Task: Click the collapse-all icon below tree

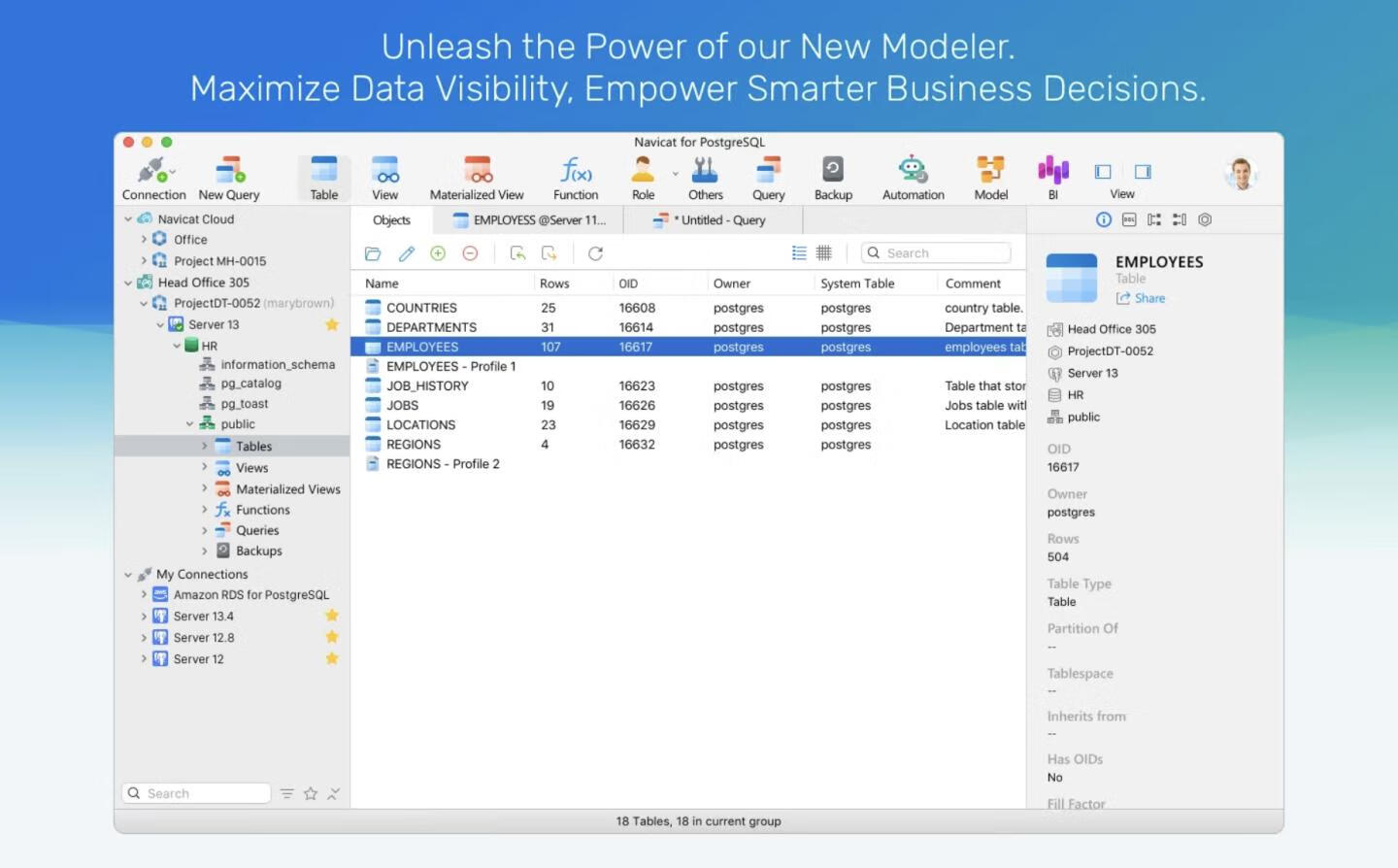Action: pos(333,793)
